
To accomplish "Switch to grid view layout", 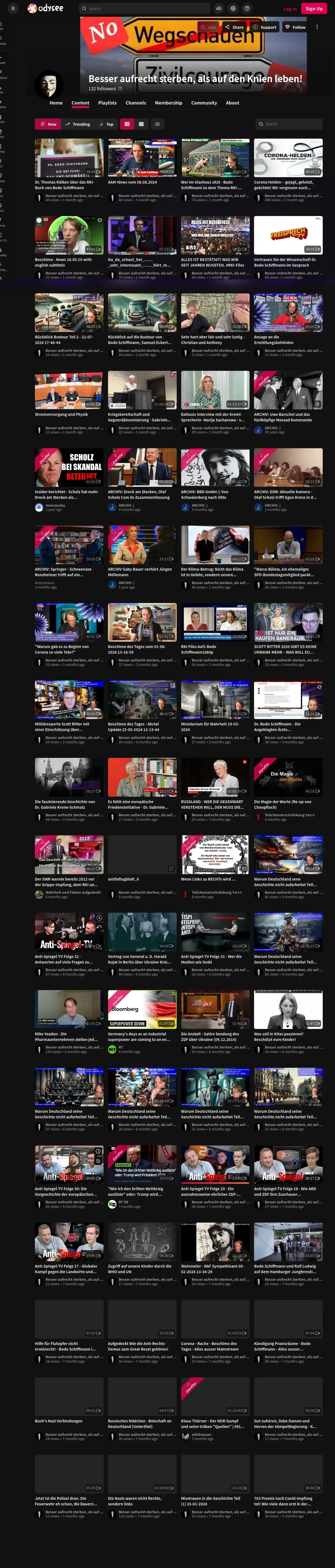I will pyautogui.click(x=127, y=124).
